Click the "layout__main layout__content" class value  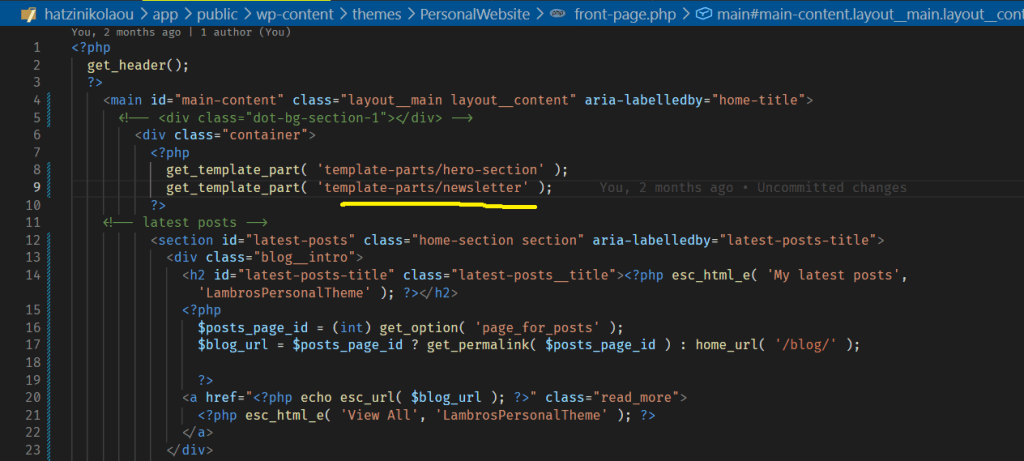[459, 100]
